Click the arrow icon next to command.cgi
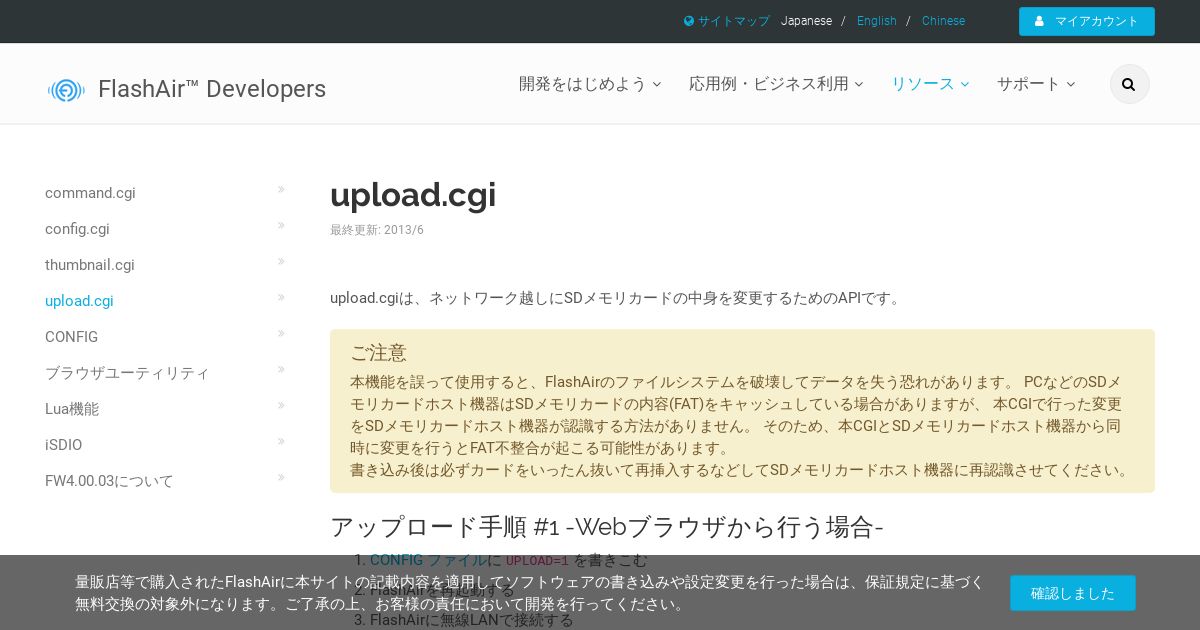The width and height of the screenshot is (1200, 630). (x=281, y=189)
